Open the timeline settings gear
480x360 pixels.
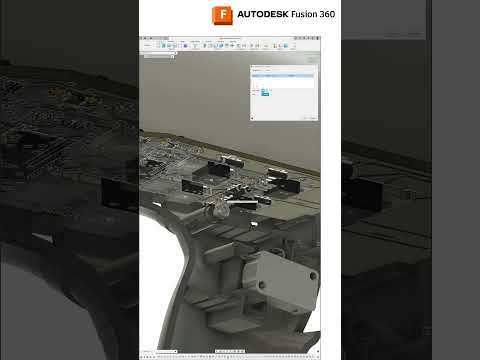click(x=318, y=357)
